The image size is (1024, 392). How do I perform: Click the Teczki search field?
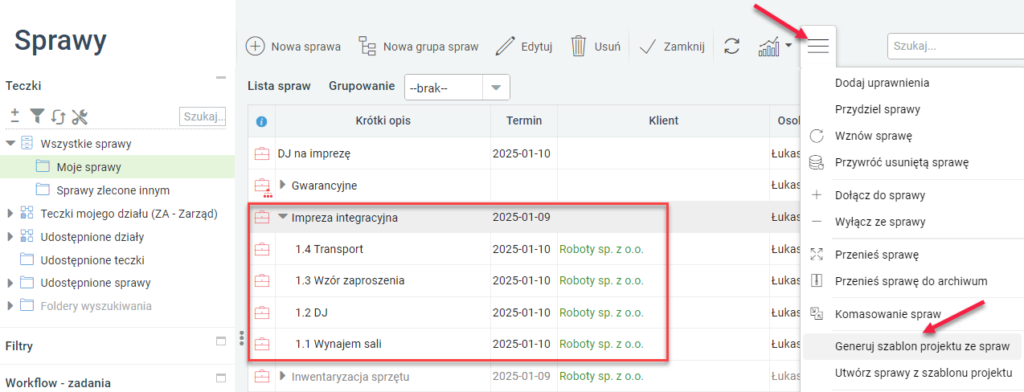coord(202,117)
